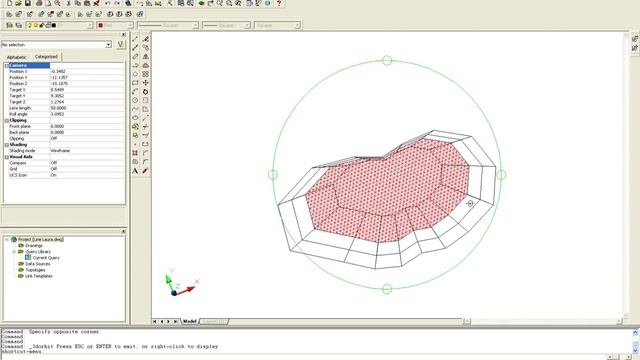
Task: Select the Arc draw tool
Action: click(136, 91)
